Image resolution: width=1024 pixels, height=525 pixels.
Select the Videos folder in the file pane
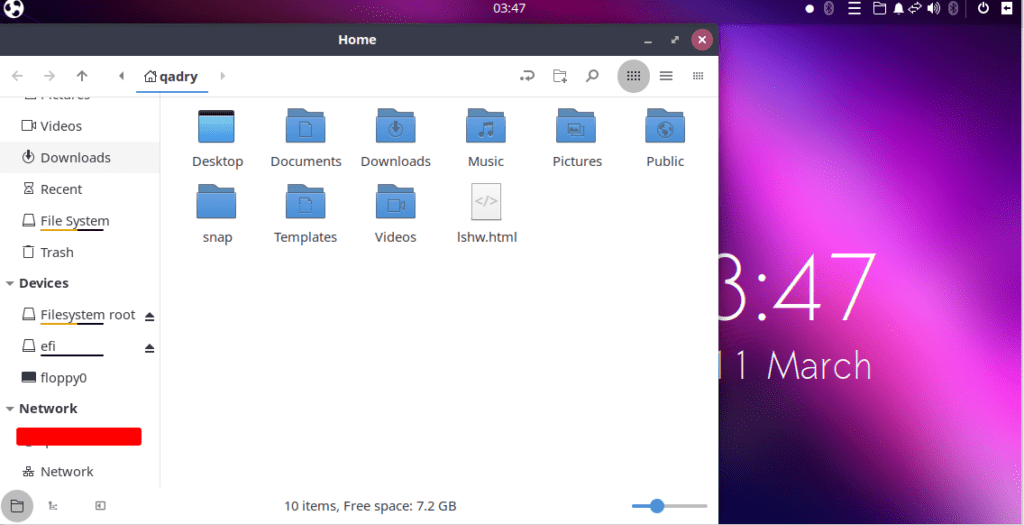click(395, 201)
